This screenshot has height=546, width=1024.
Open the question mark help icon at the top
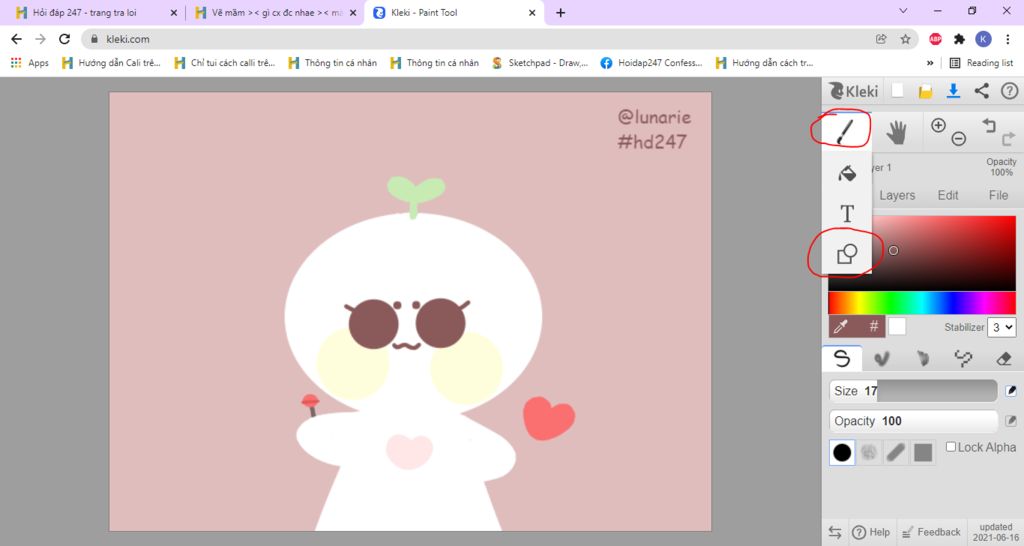[x=1009, y=91]
